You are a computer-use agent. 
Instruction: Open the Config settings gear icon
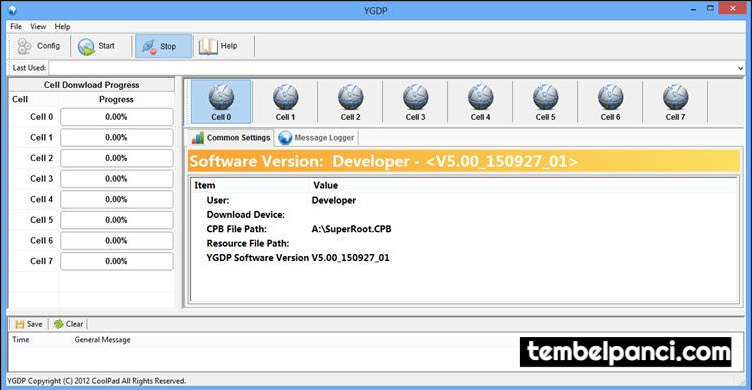tap(24, 47)
